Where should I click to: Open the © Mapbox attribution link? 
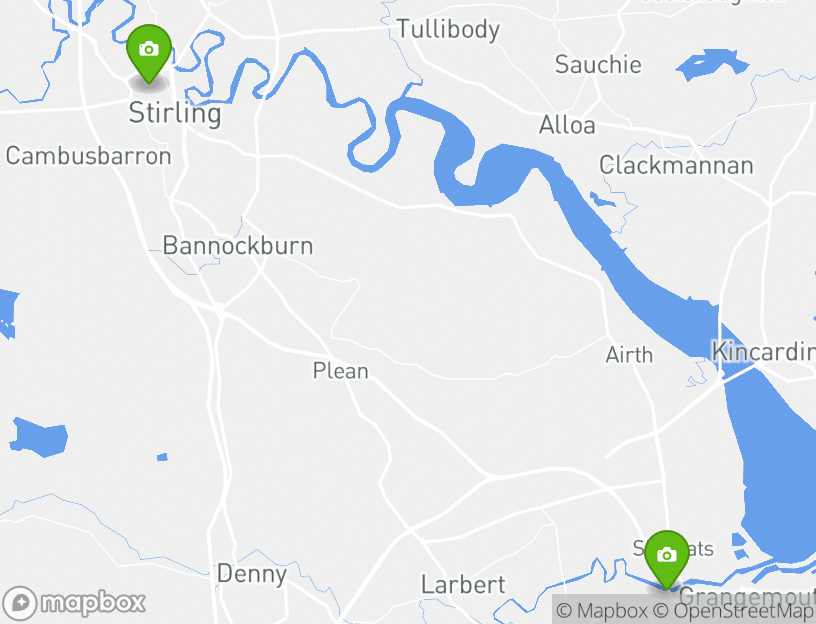(602, 611)
